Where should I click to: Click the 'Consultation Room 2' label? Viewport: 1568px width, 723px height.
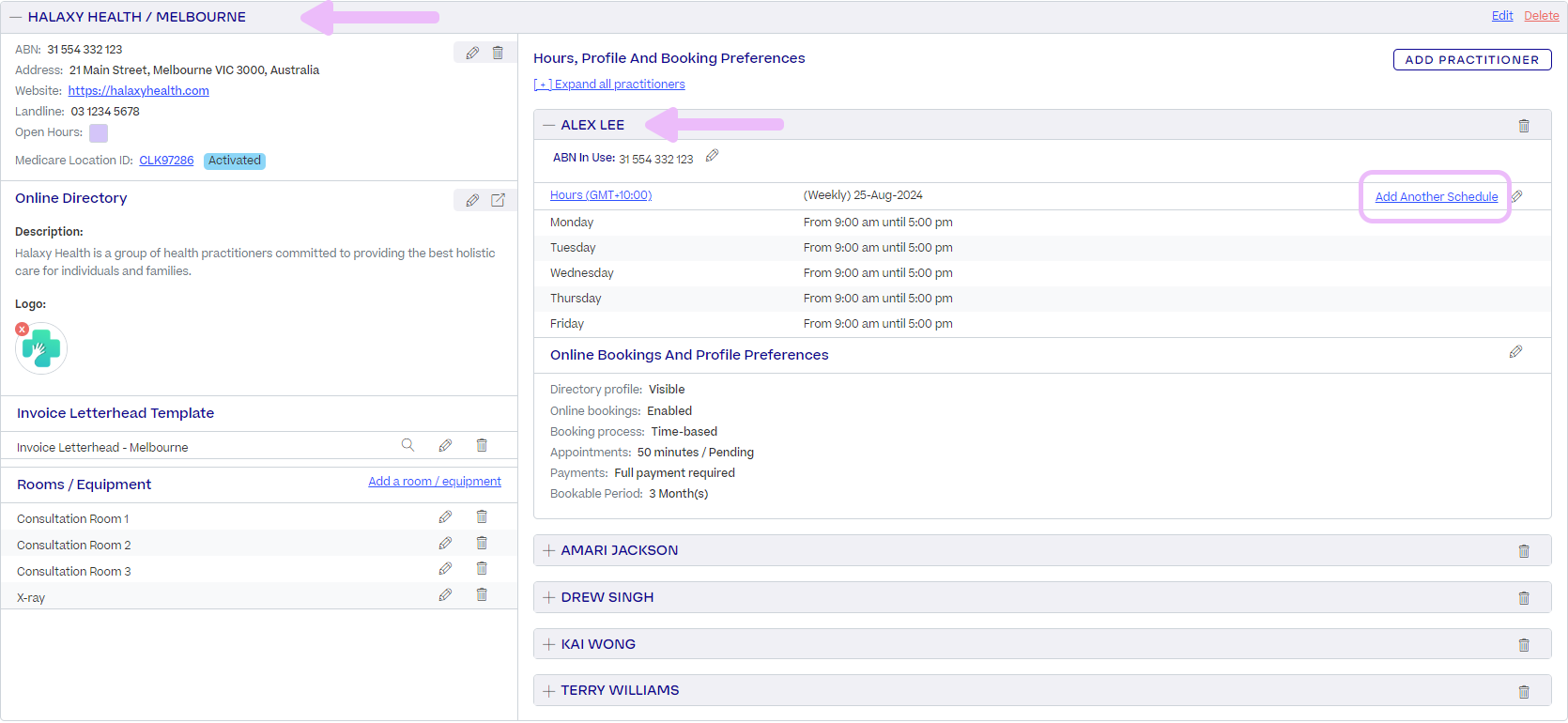click(x=74, y=546)
